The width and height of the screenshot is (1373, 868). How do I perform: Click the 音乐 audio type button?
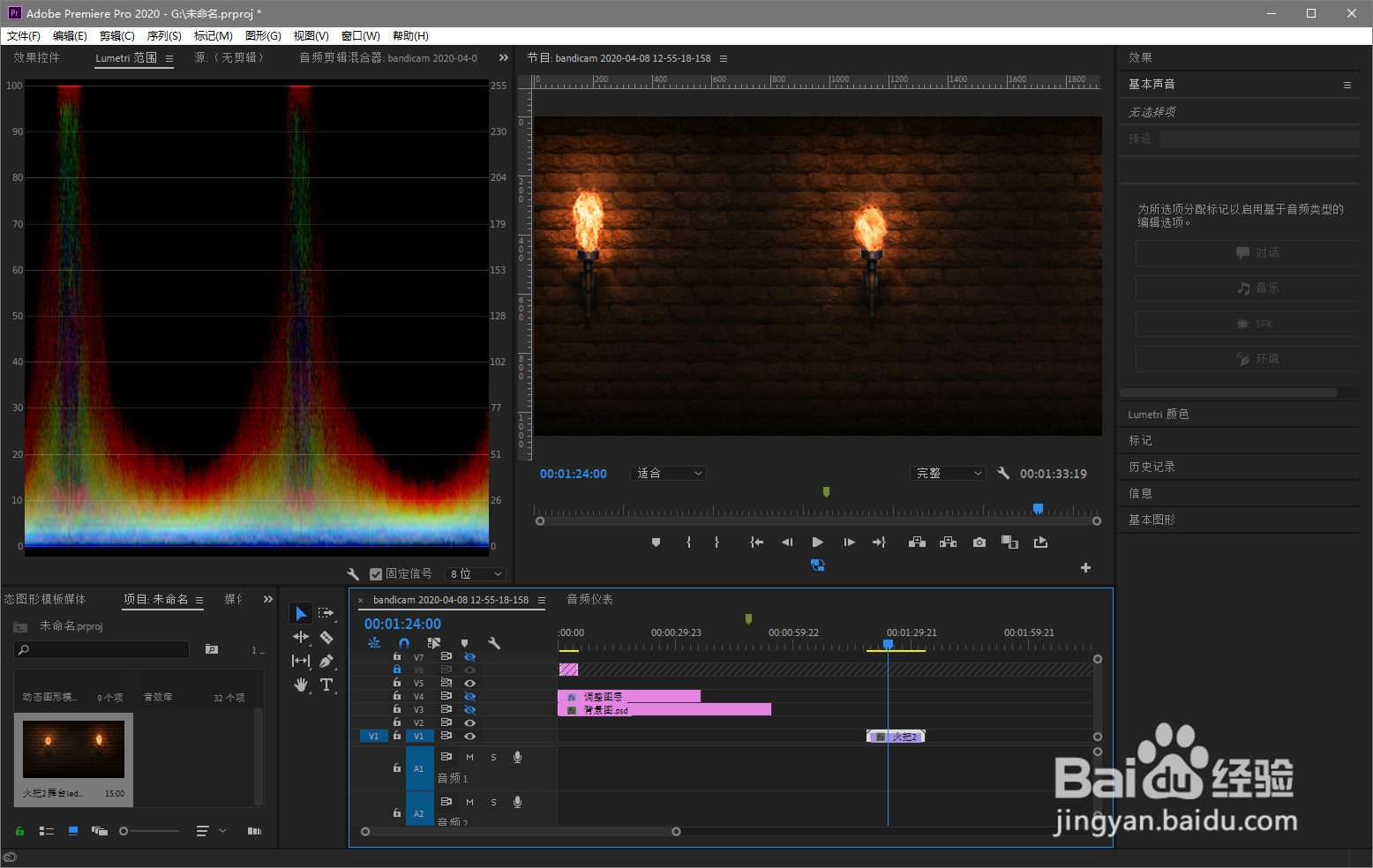1247,288
